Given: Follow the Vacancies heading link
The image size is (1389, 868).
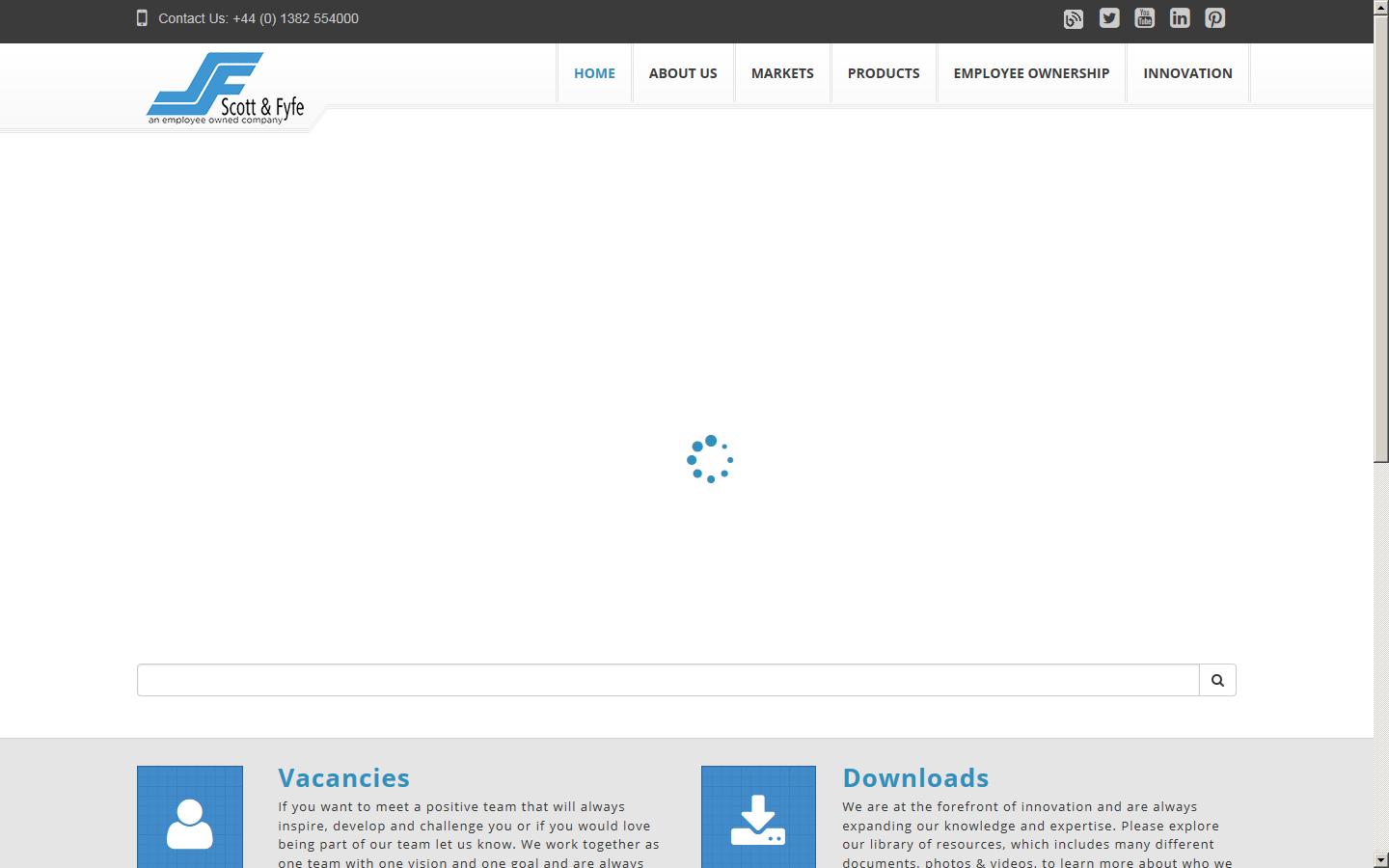Looking at the screenshot, I should [343, 777].
